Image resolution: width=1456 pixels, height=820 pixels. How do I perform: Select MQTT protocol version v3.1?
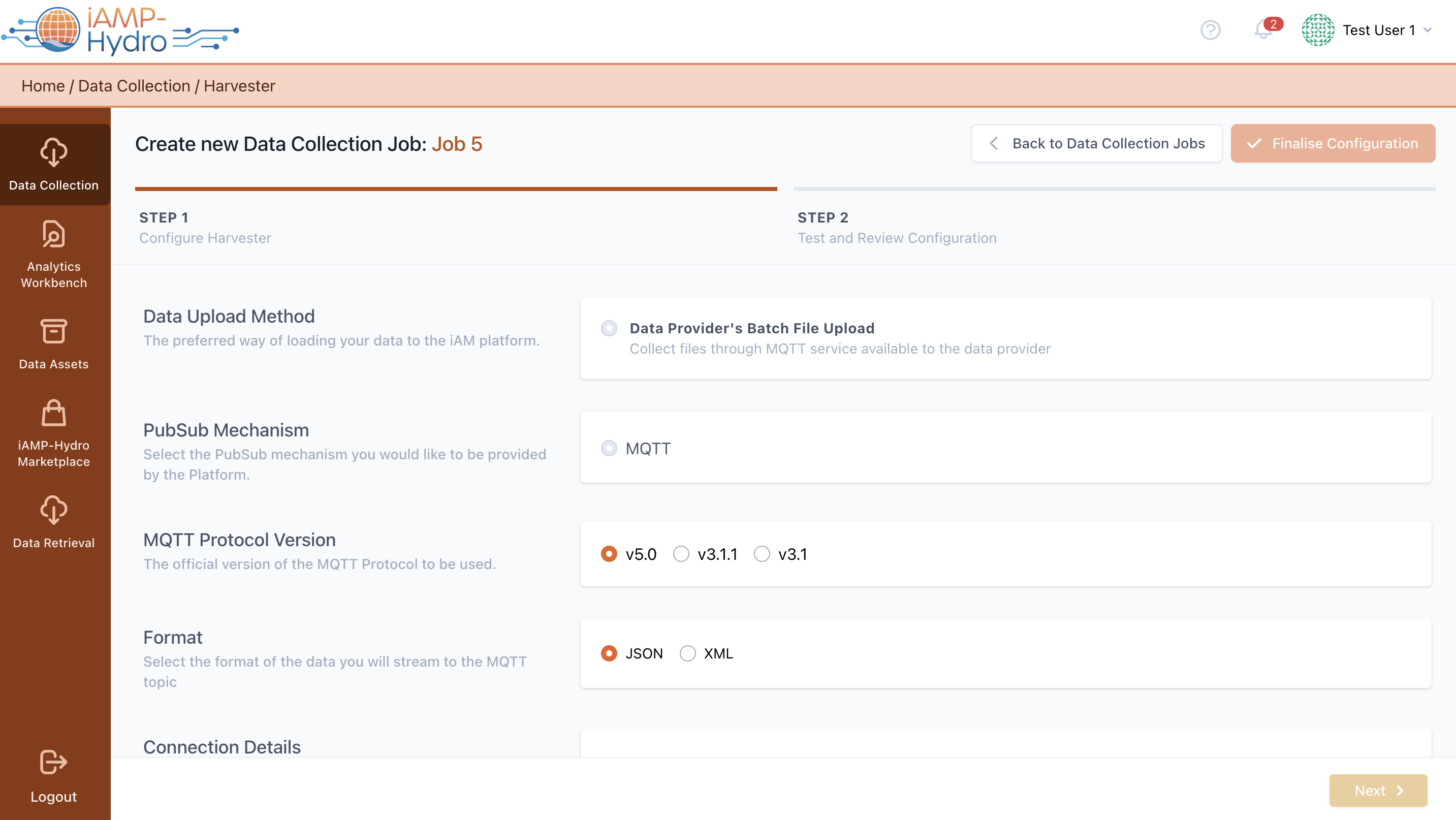[762, 554]
